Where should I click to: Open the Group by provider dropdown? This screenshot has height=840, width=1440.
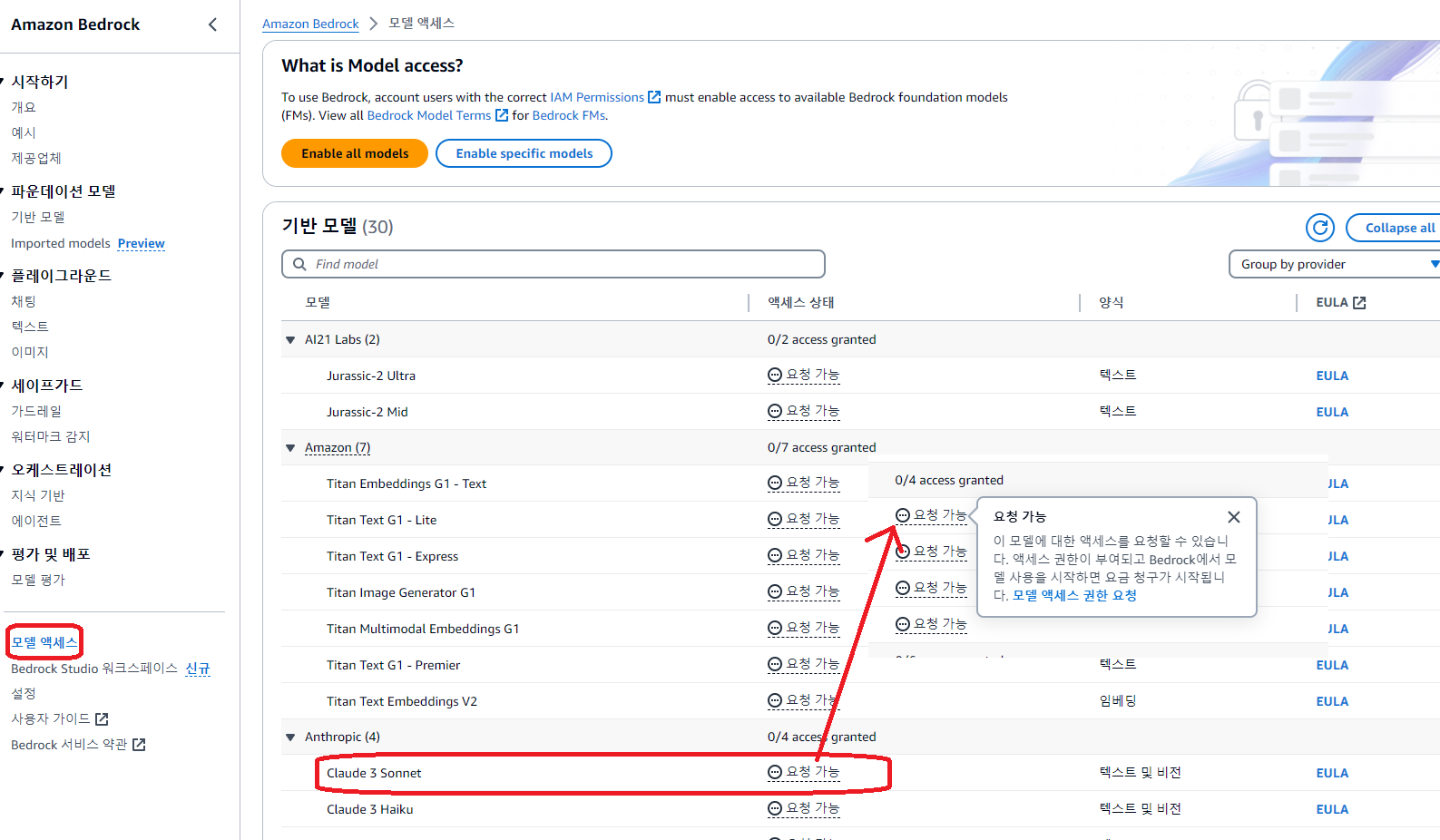[x=1335, y=264]
